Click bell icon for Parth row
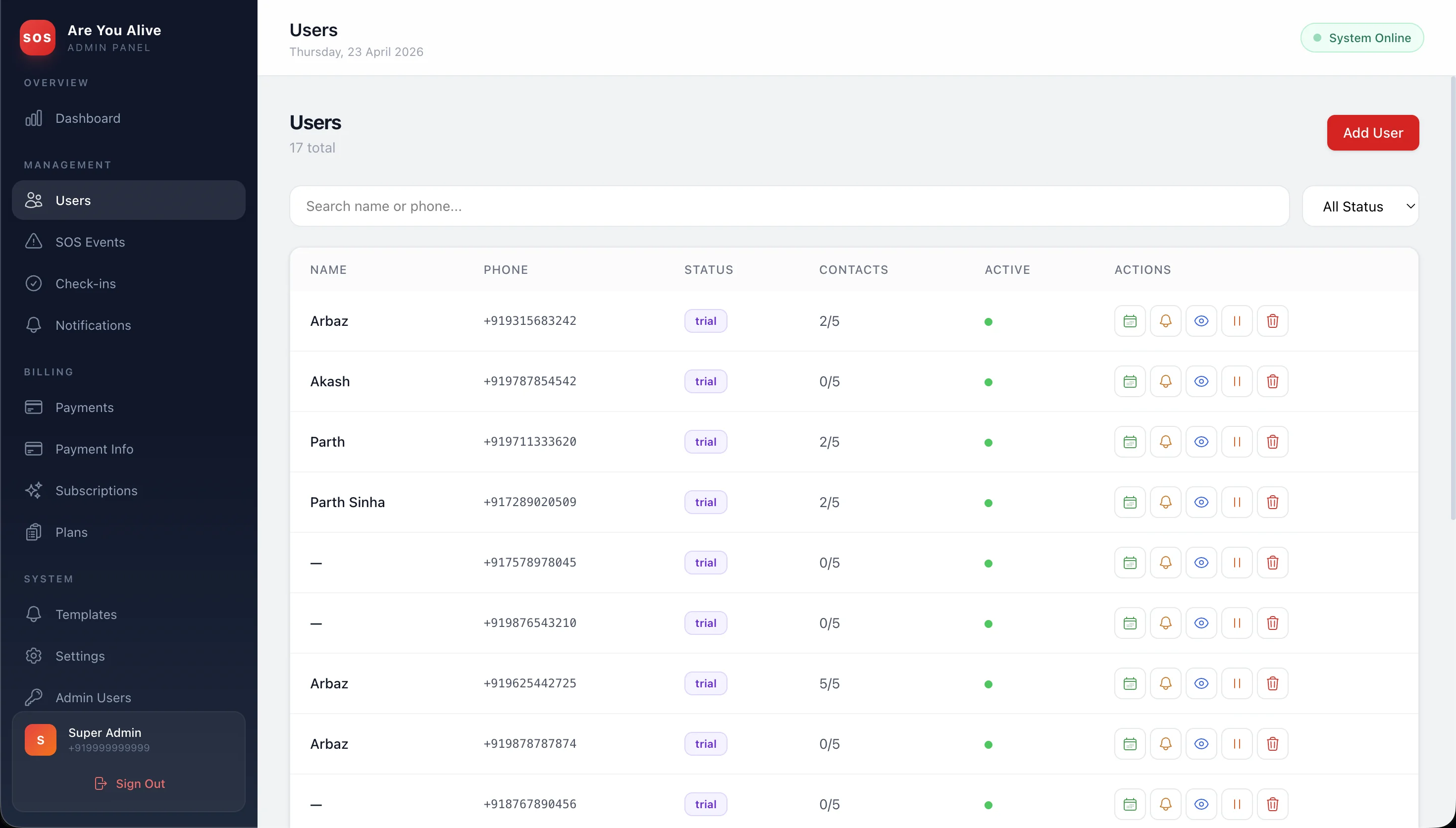The width and height of the screenshot is (1456, 828). point(1165,442)
